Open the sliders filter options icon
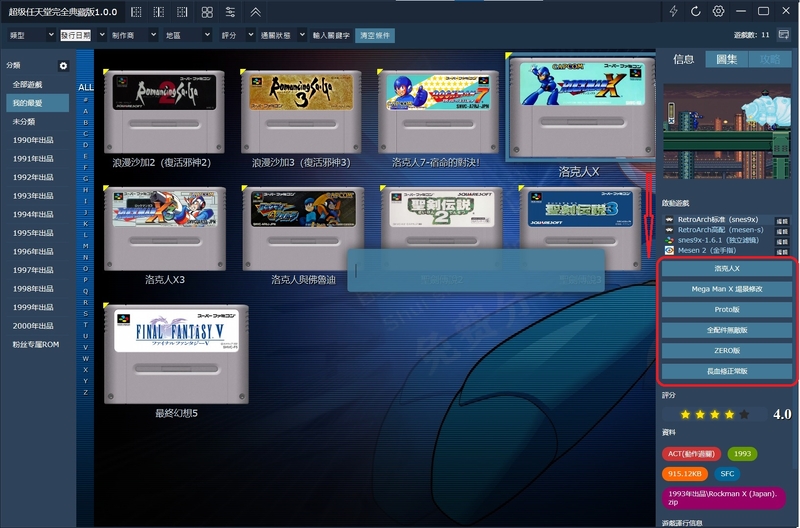 [x=230, y=12]
